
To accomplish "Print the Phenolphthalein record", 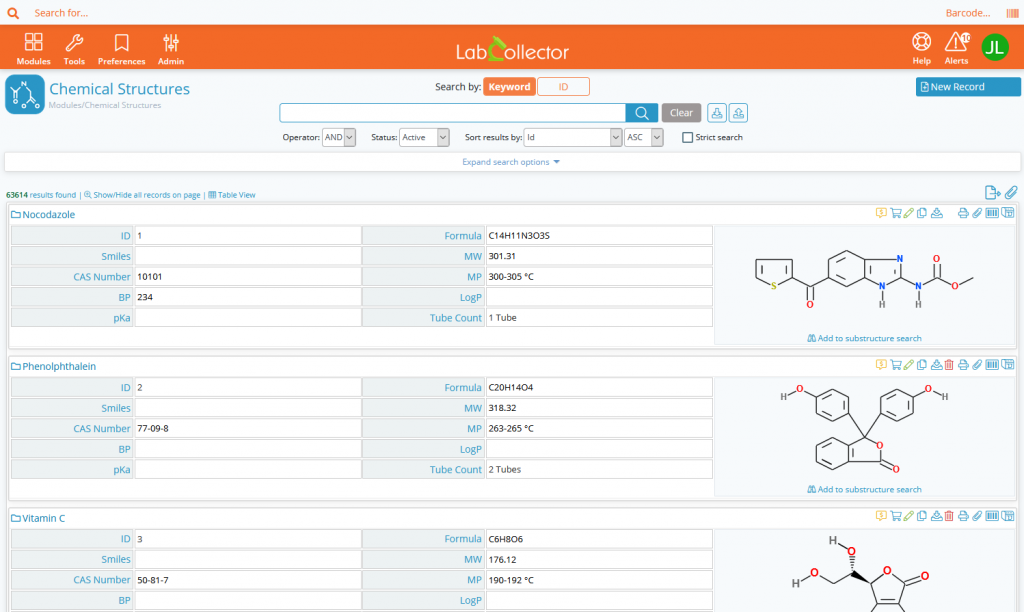I will pyautogui.click(x=963, y=364).
